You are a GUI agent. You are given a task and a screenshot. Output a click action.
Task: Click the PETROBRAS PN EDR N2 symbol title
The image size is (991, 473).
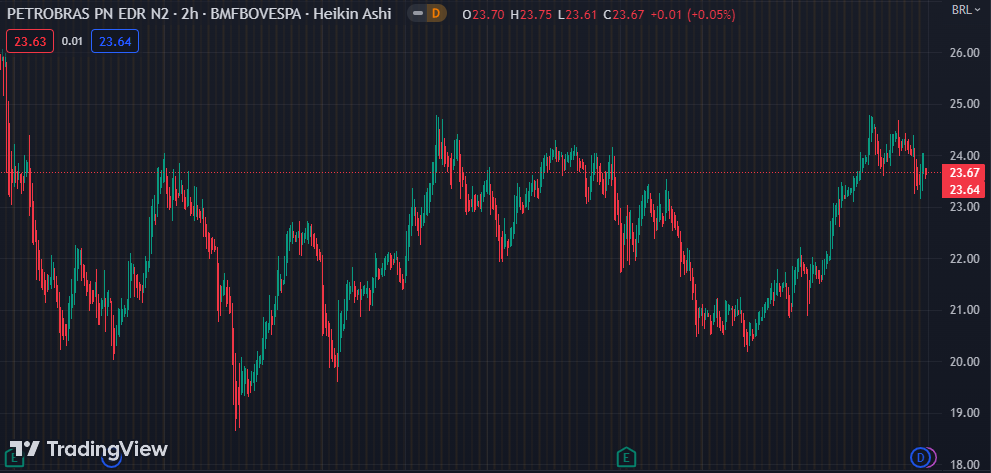[x=88, y=13]
